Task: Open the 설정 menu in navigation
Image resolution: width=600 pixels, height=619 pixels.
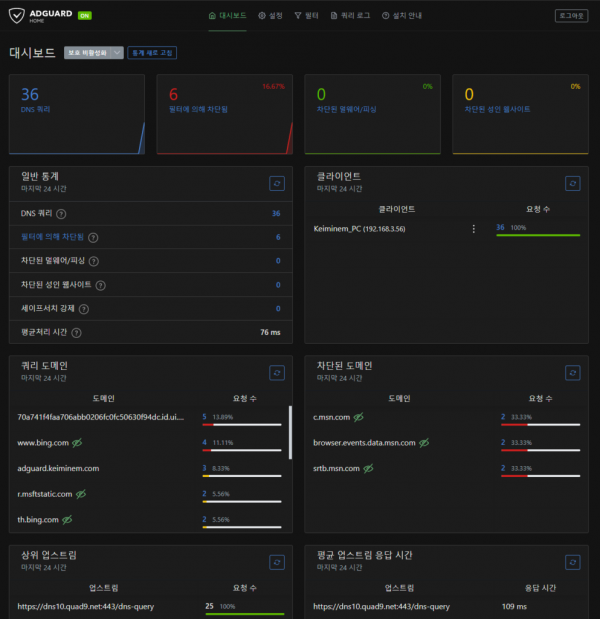Action: (x=270, y=16)
